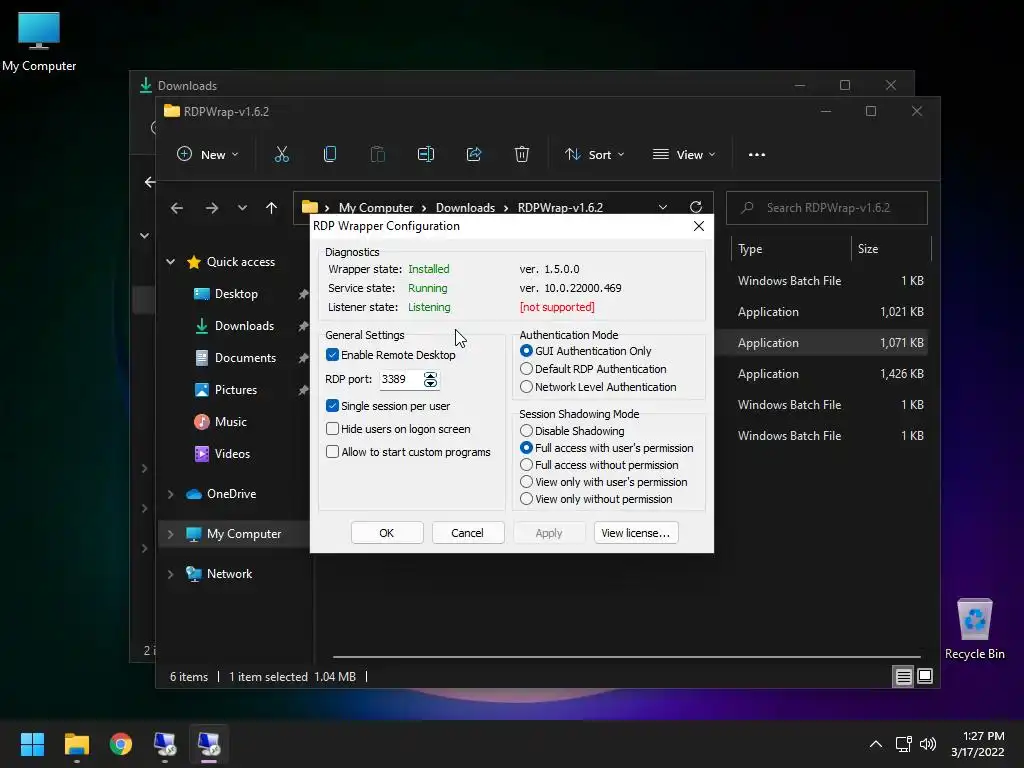Open Videos in the navigation pane
The height and width of the screenshot is (768, 1024).
pyautogui.click(x=232, y=454)
